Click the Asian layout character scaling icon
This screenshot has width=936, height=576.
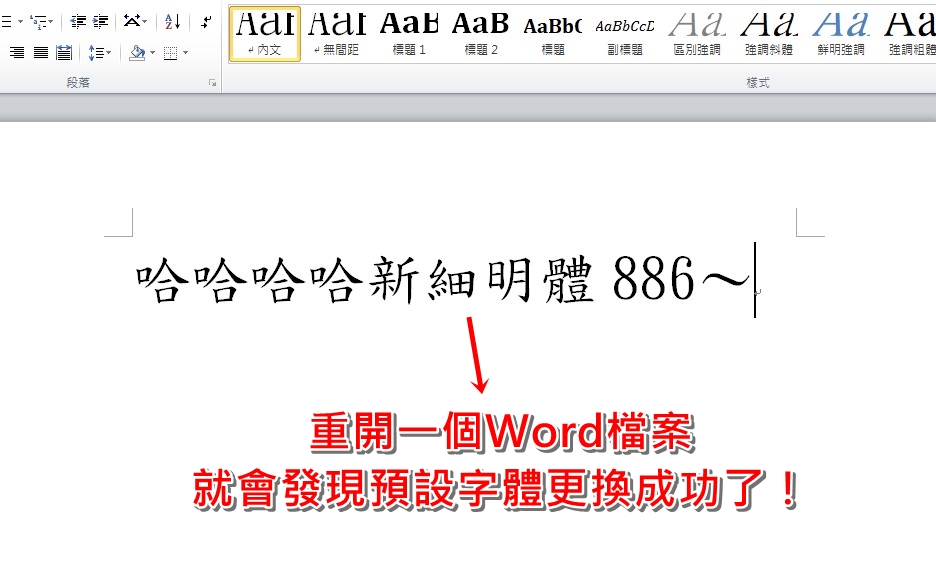132,21
